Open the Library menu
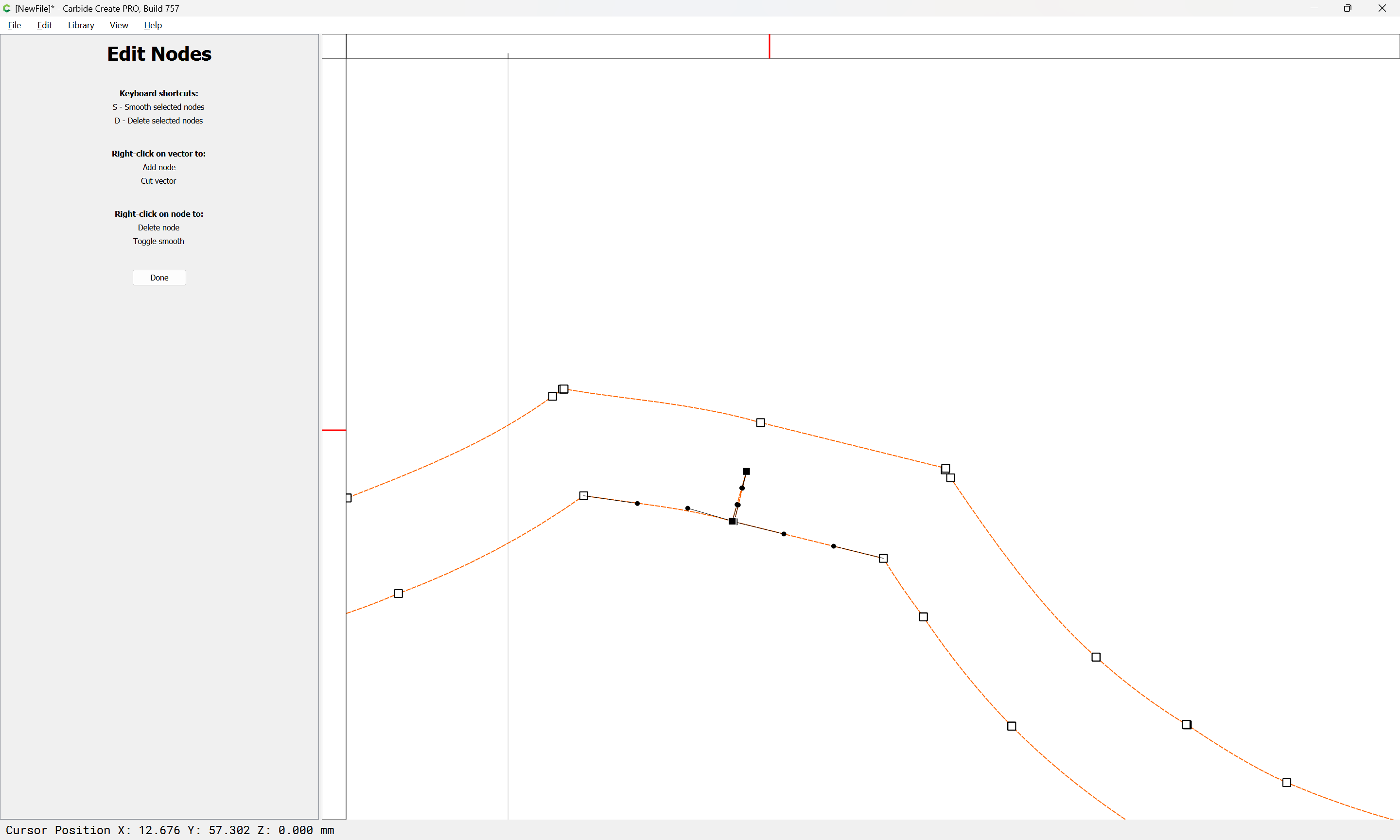Image resolution: width=1400 pixels, height=840 pixels. point(81,25)
